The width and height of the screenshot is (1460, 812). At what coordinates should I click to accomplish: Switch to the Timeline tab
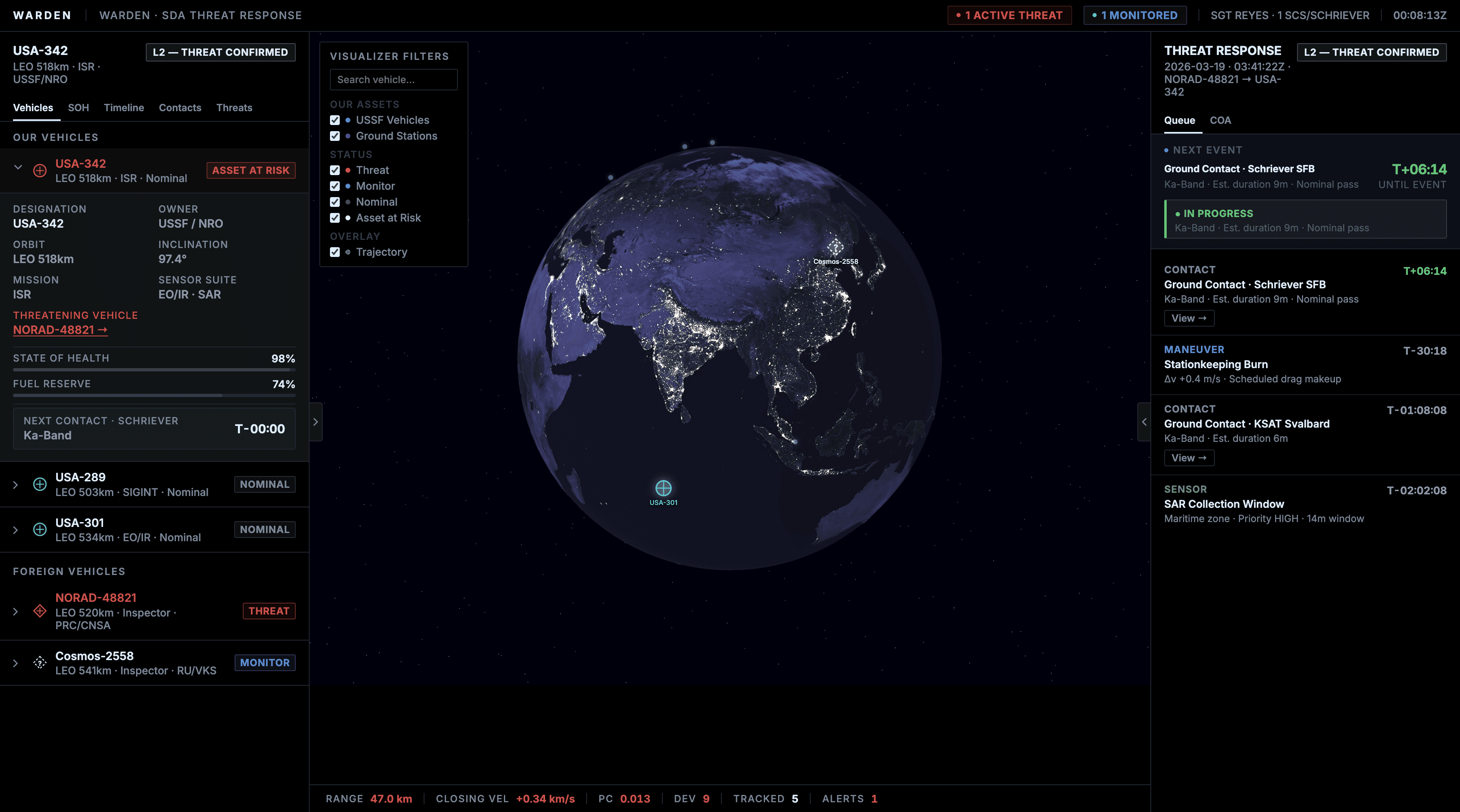click(x=123, y=108)
